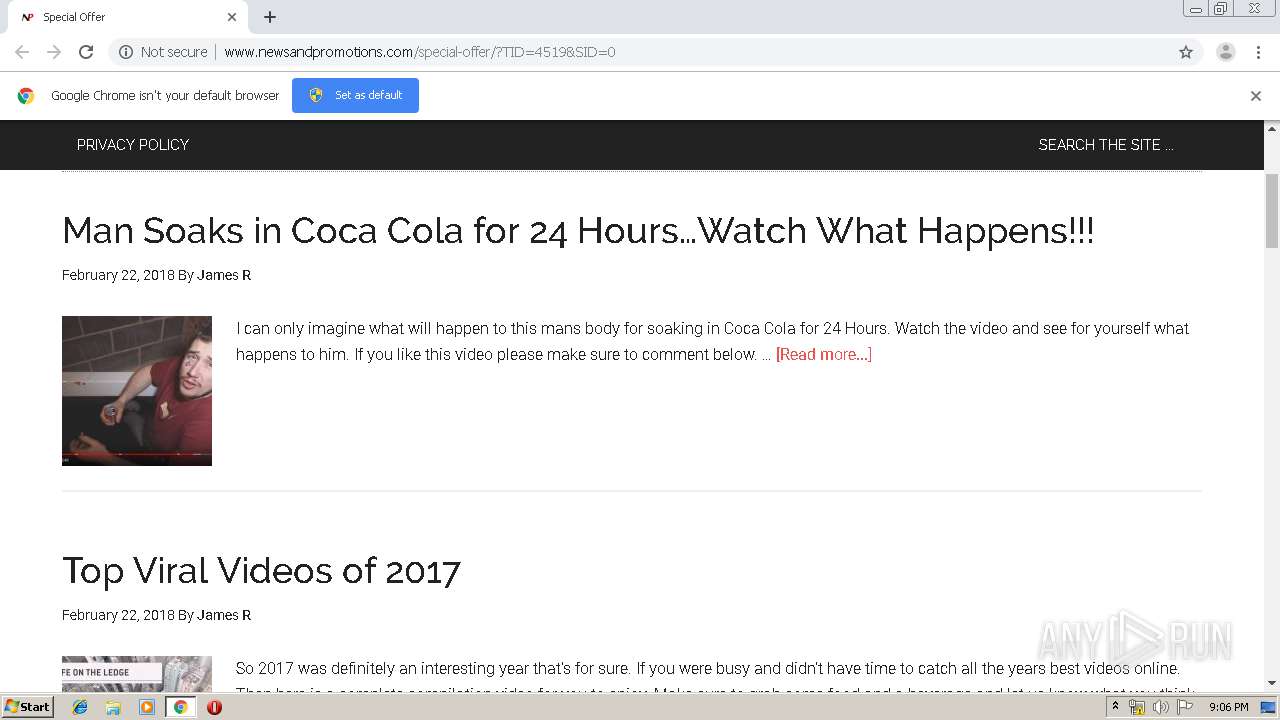1280x720 pixels.
Task: Click the scrollbar up arrow
Action: pyautogui.click(x=1272, y=128)
